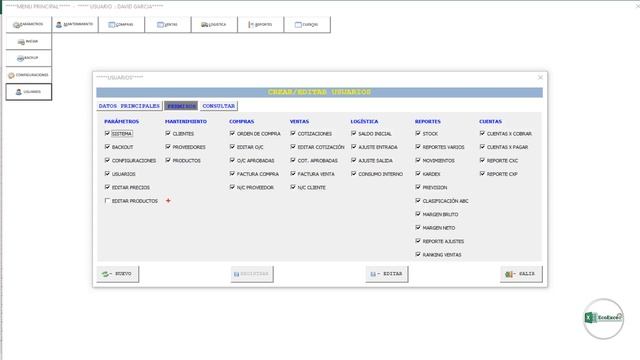The height and width of the screenshot is (360, 640).
Task: Toggle the Ranking Ventas checkbox
Action: (x=418, y=255)
